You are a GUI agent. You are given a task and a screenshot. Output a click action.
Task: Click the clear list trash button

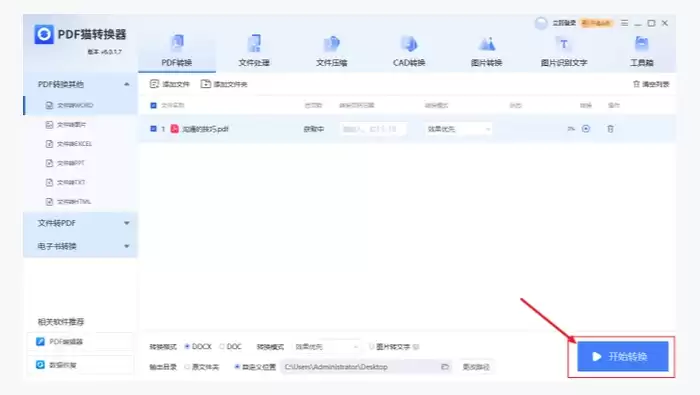coord(651,84)
